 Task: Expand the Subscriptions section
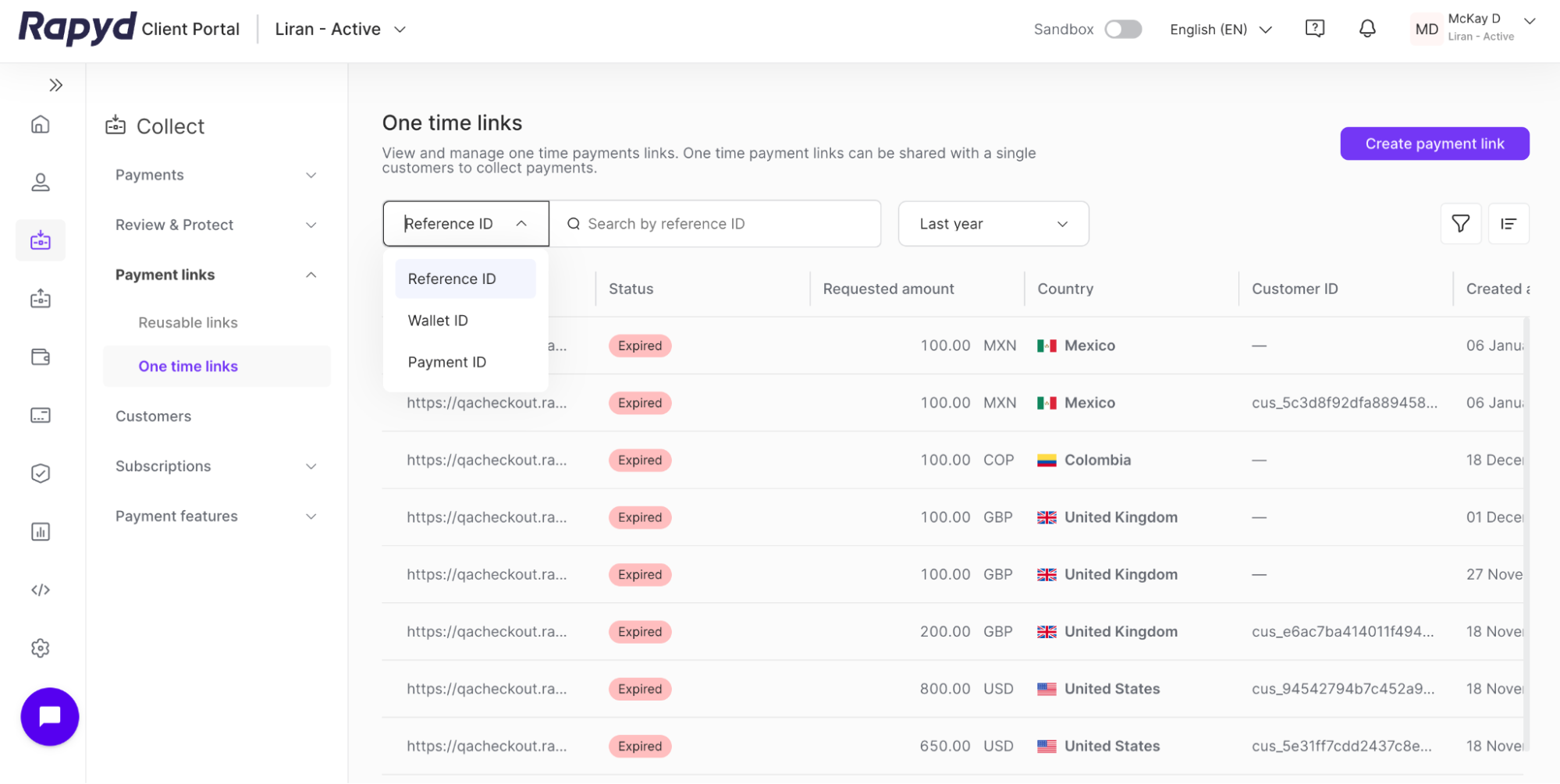(215, 466)
